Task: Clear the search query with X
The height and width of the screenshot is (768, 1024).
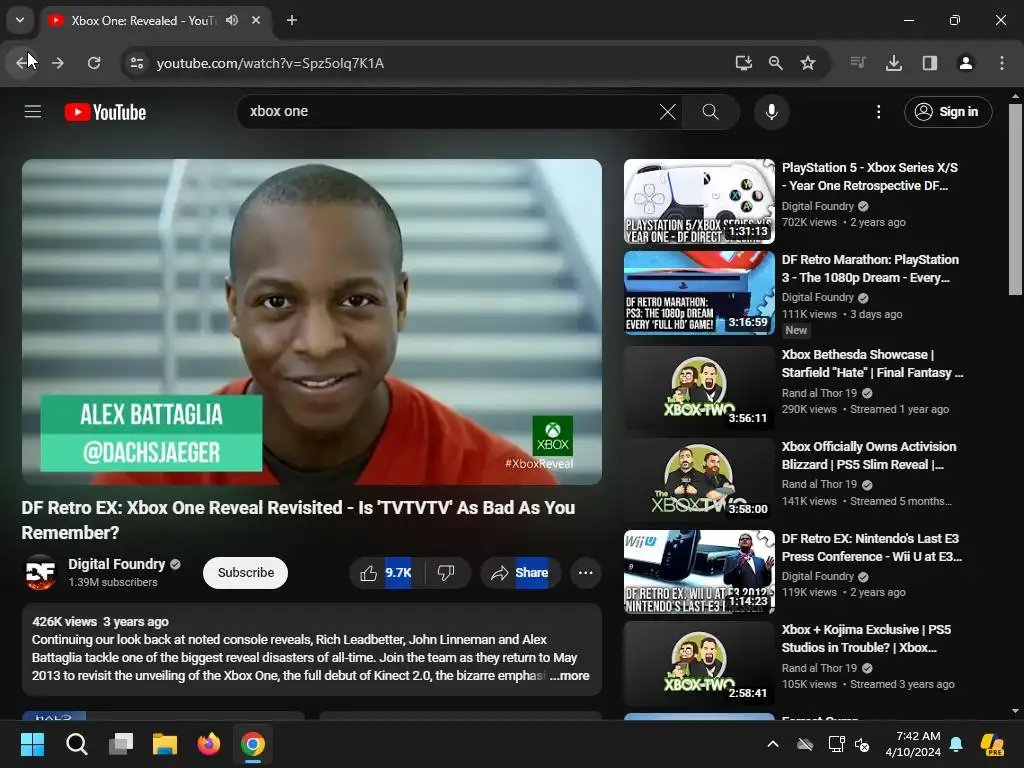Action: [667, 112]
